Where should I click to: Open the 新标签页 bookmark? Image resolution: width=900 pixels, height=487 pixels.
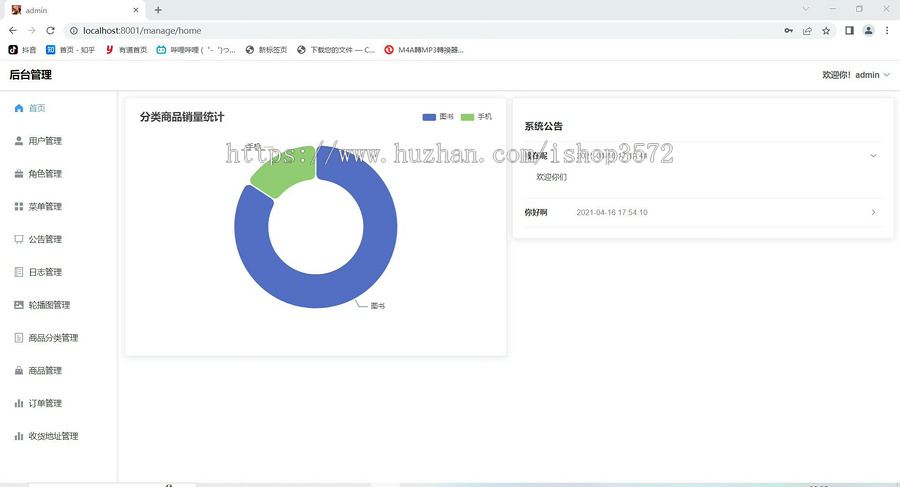266,50
